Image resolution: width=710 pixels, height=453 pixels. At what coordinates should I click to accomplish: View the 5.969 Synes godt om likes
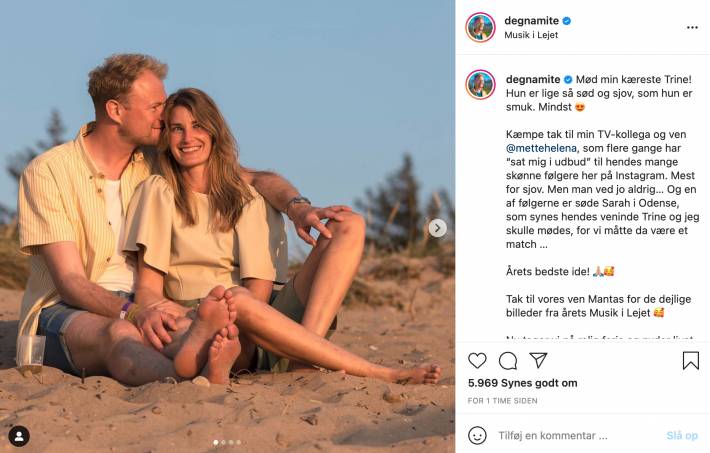[x=523, y=383]
